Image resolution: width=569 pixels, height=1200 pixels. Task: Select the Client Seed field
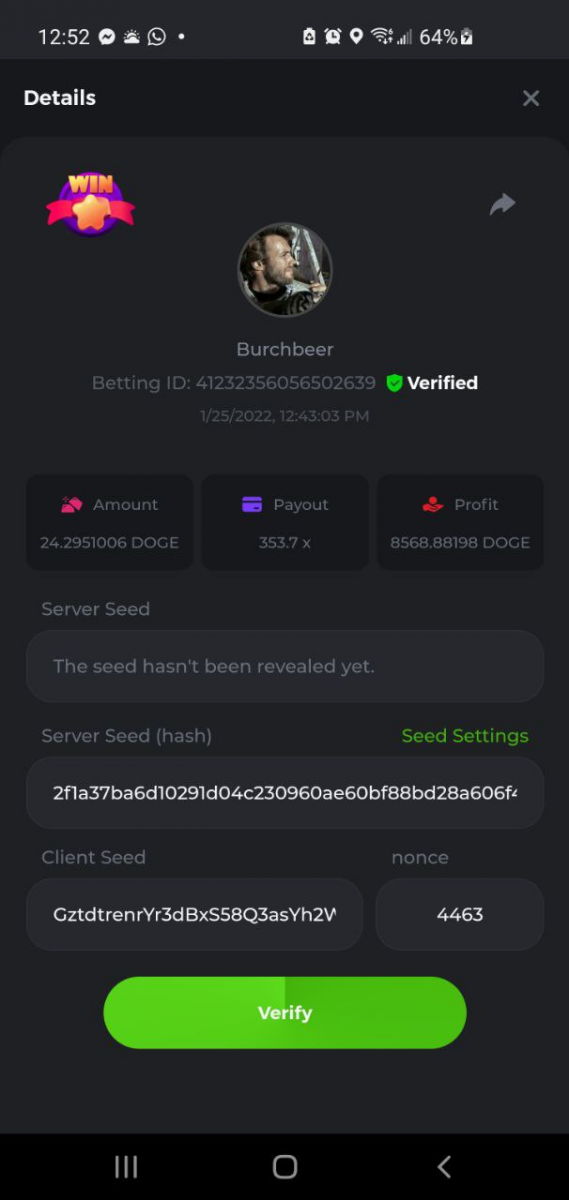click(195, 914)
